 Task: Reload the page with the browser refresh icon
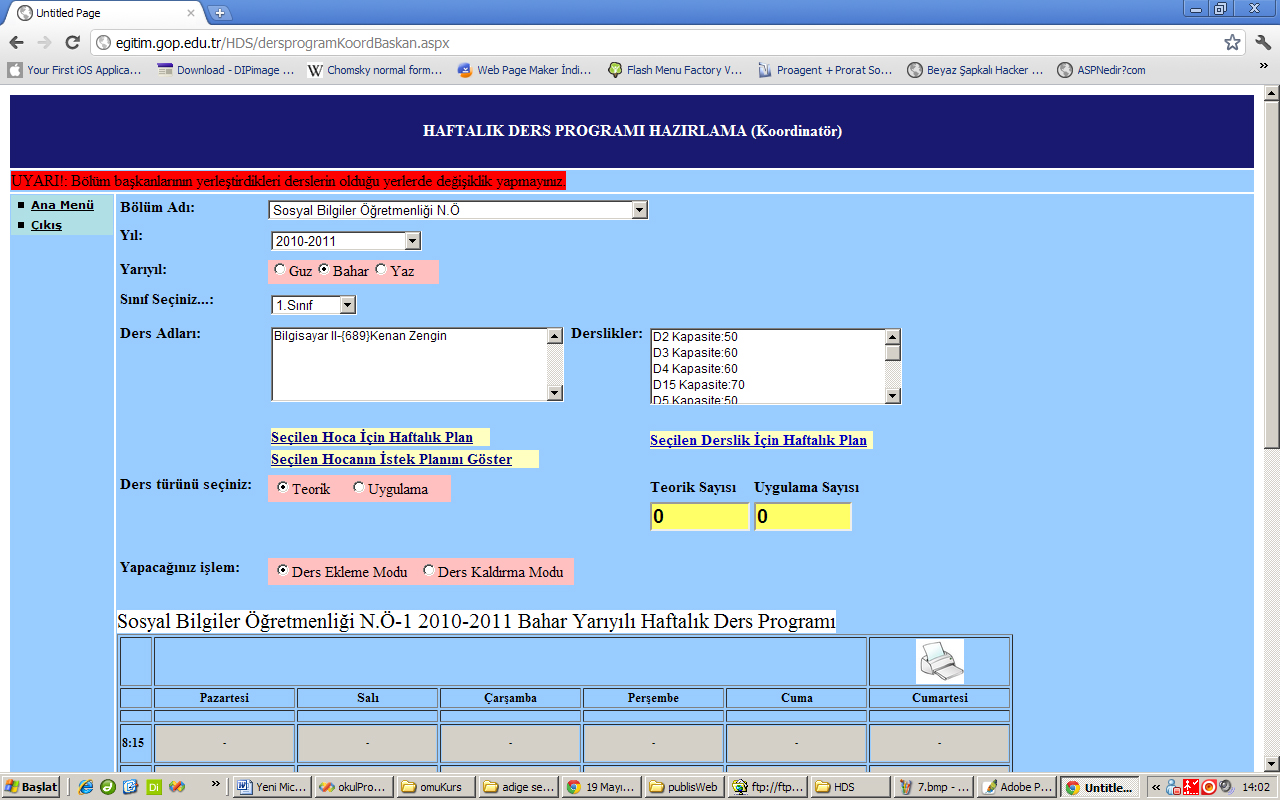tap(72, 43)
